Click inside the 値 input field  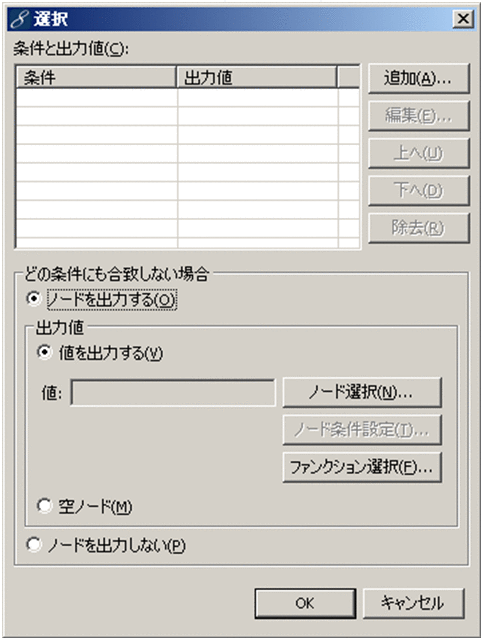[173, 393]
